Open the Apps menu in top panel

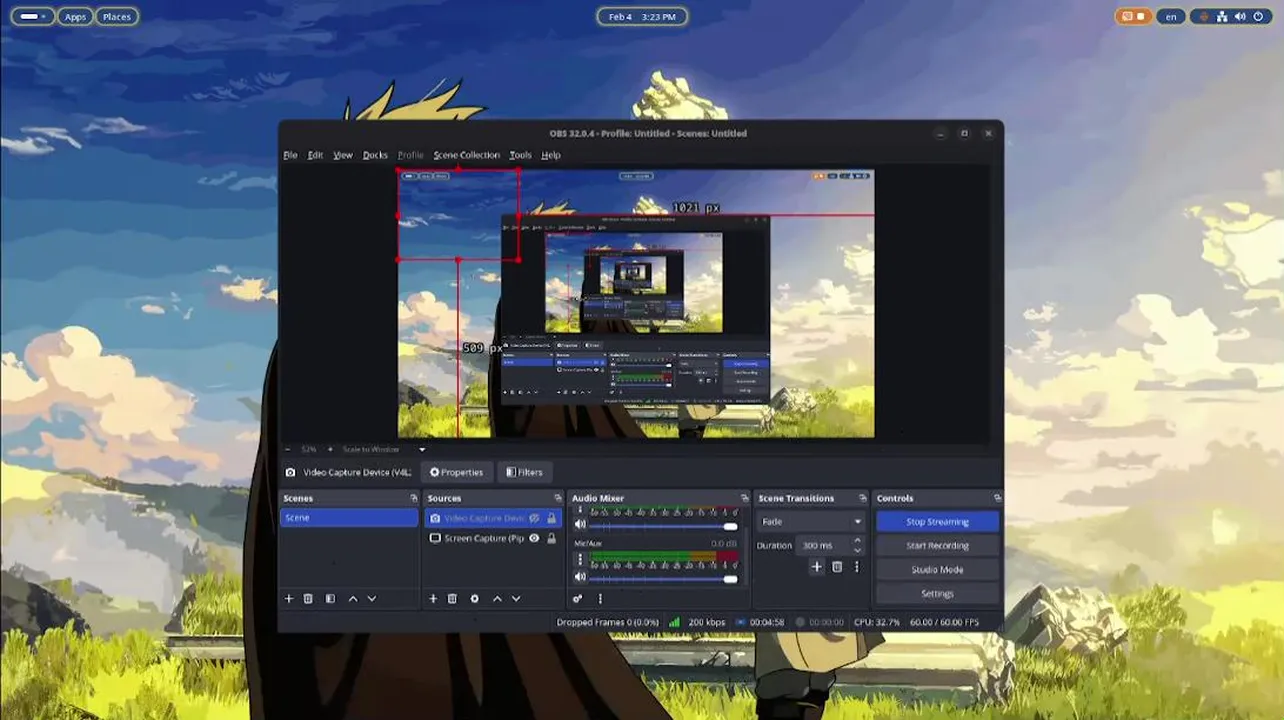pyautogui.click(x=75, y=17)
